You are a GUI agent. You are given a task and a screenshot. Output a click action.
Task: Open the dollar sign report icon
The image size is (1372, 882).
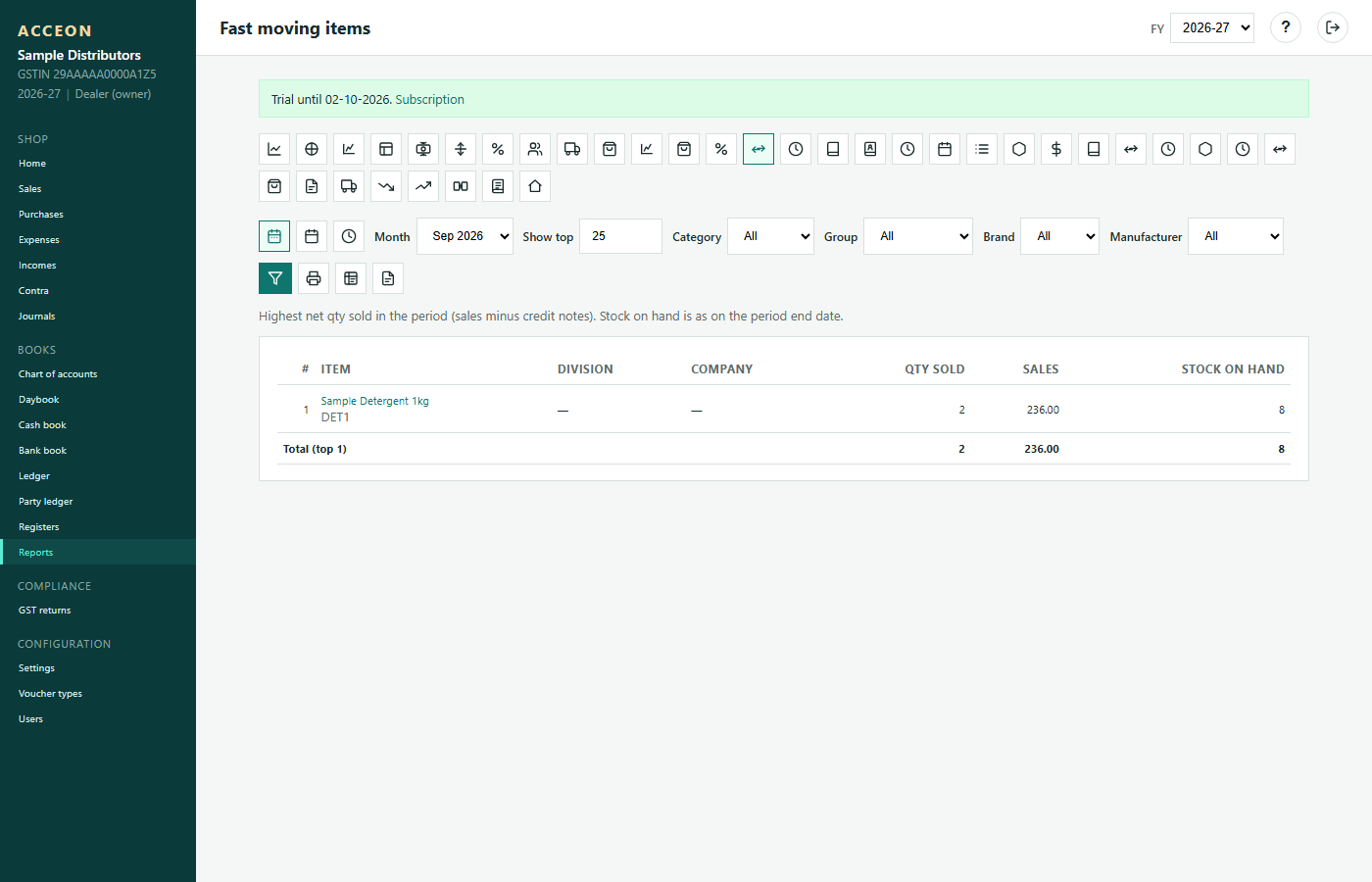(1056, 149)
